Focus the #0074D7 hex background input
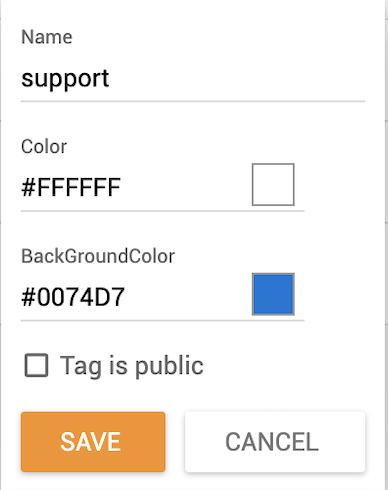The image size is (388, 490). point(133,297)
